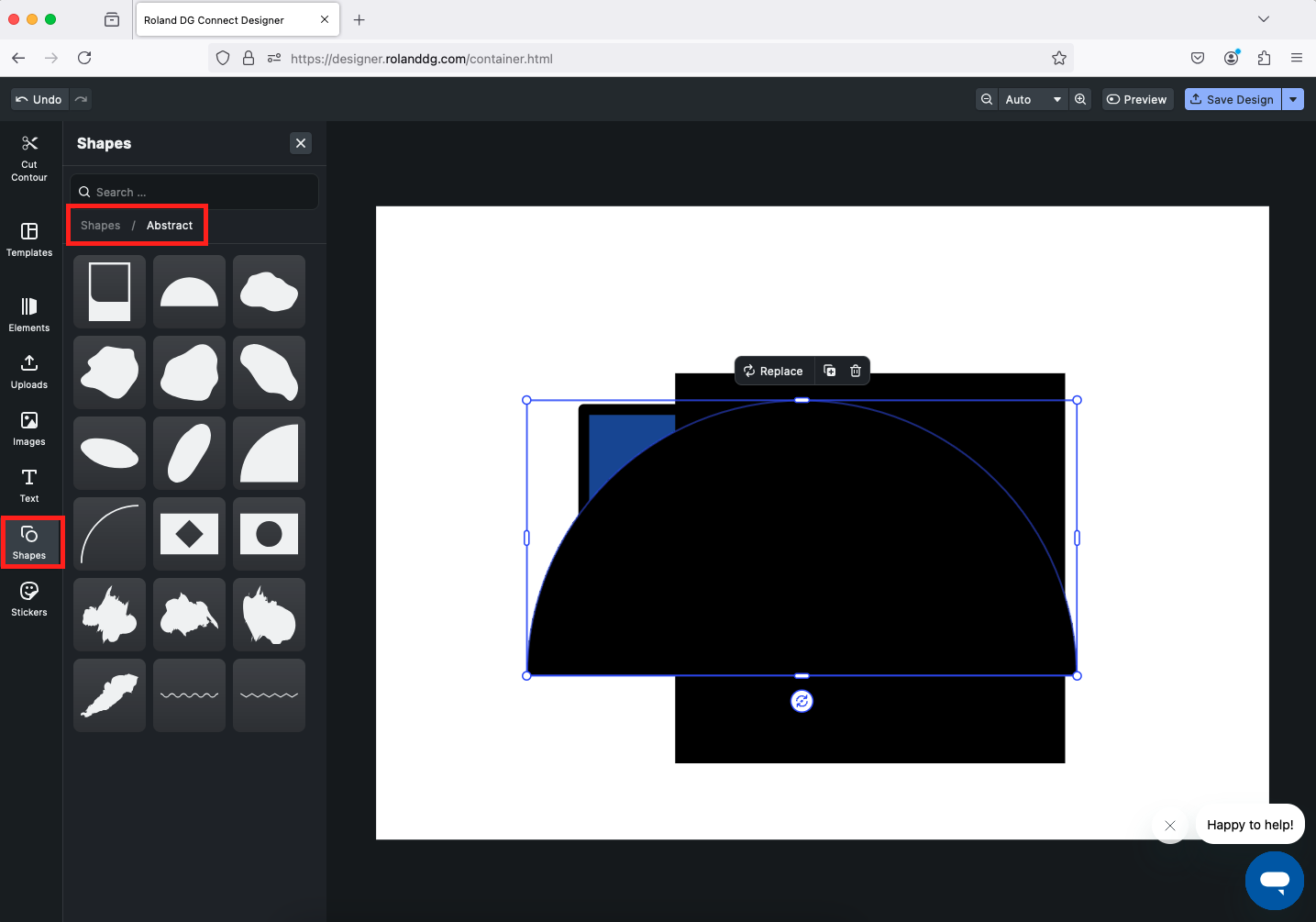Open the browser account profile icon
This screenshot has height=922, width=1316.
coord(1231,58)
